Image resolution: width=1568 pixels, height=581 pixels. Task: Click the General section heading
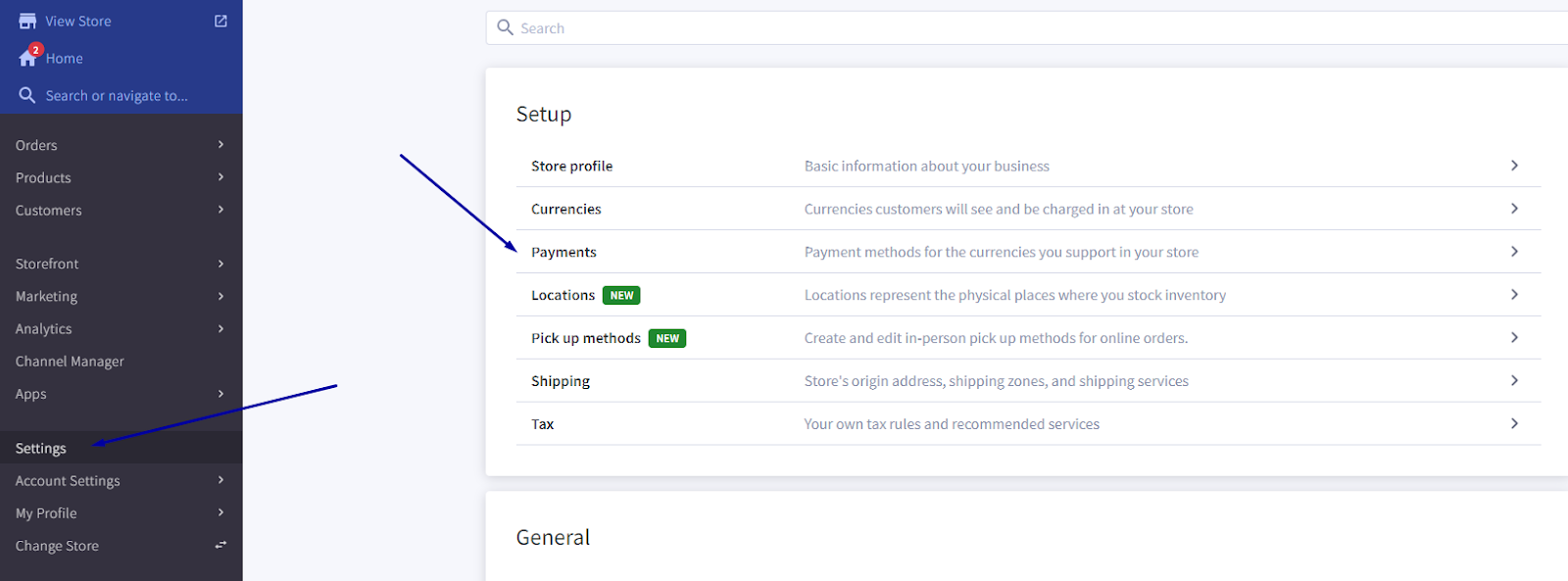(x=553, y=537)
